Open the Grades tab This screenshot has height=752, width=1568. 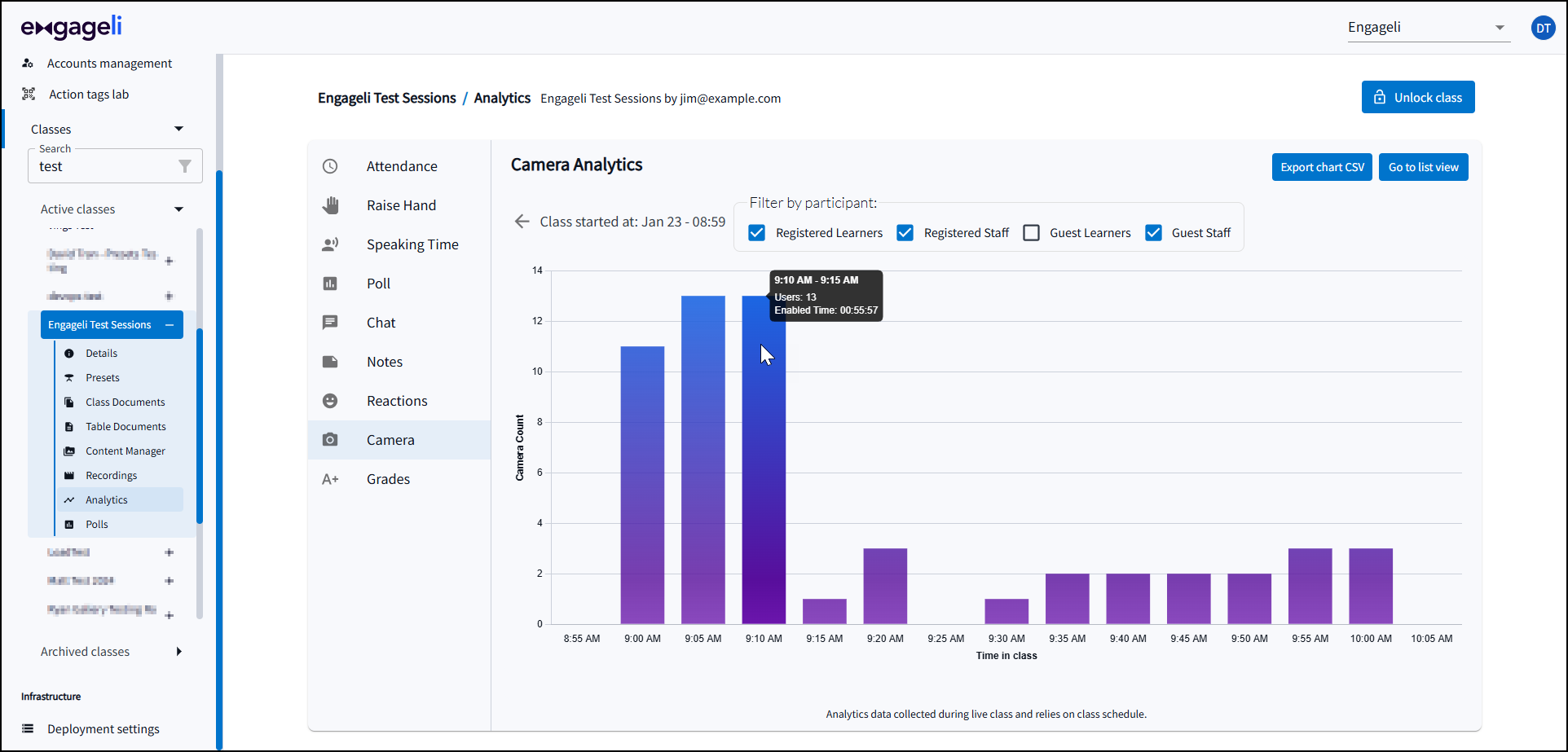(399, 479)
